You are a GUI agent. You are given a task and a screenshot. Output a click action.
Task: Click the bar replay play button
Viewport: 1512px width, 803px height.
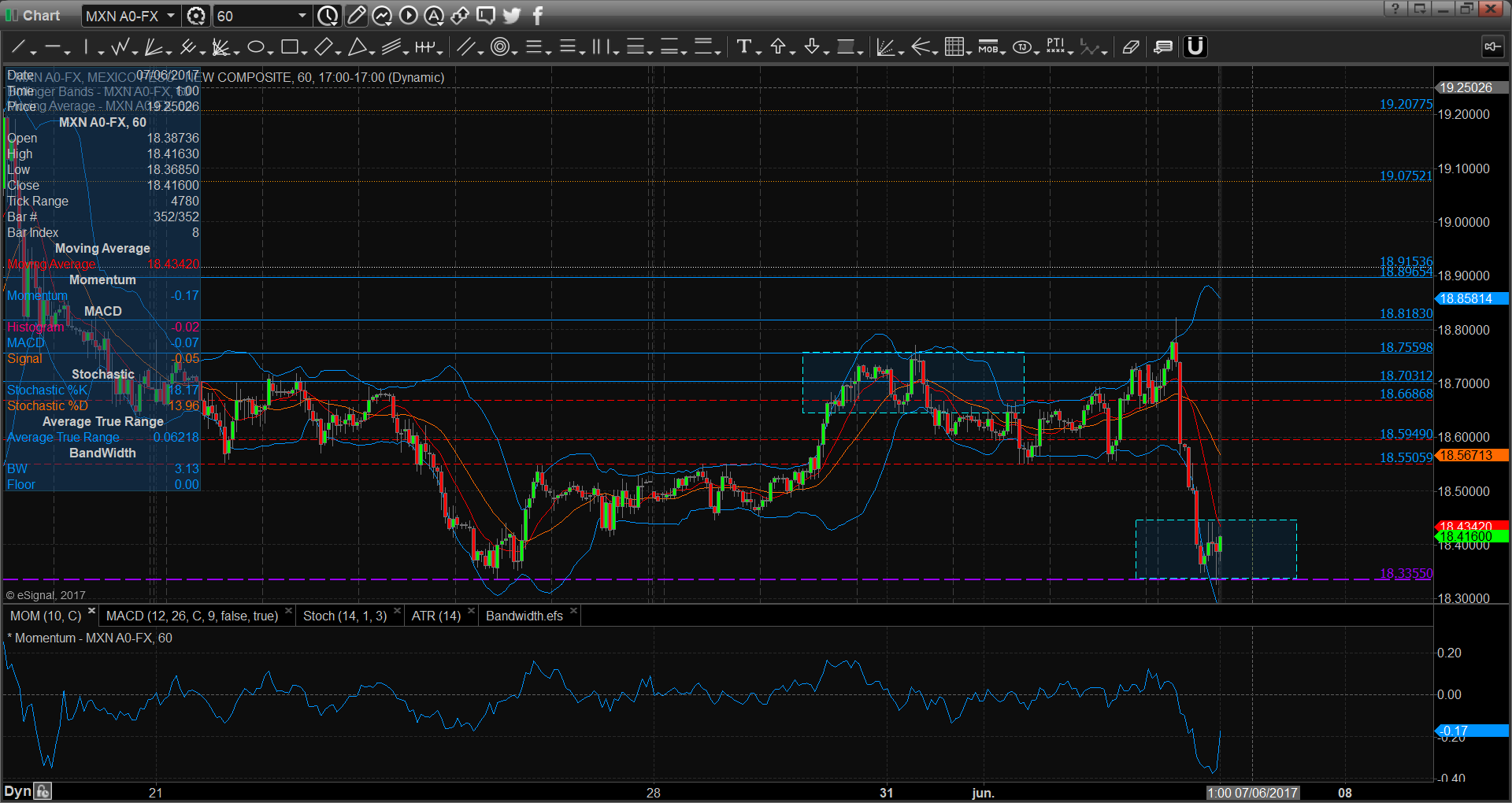(408, 15)
